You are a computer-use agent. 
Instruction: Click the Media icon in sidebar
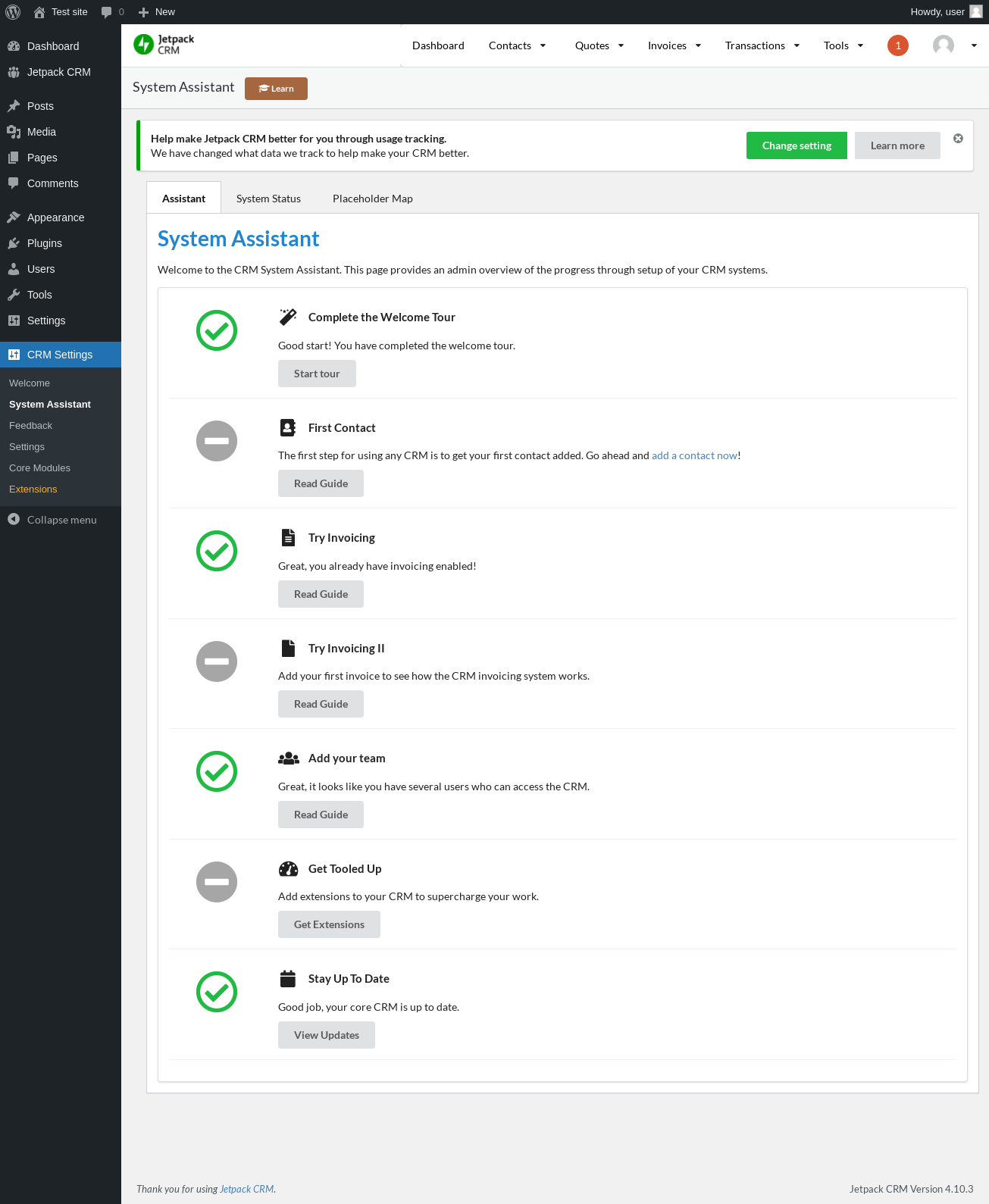click(x=14, y=132)
